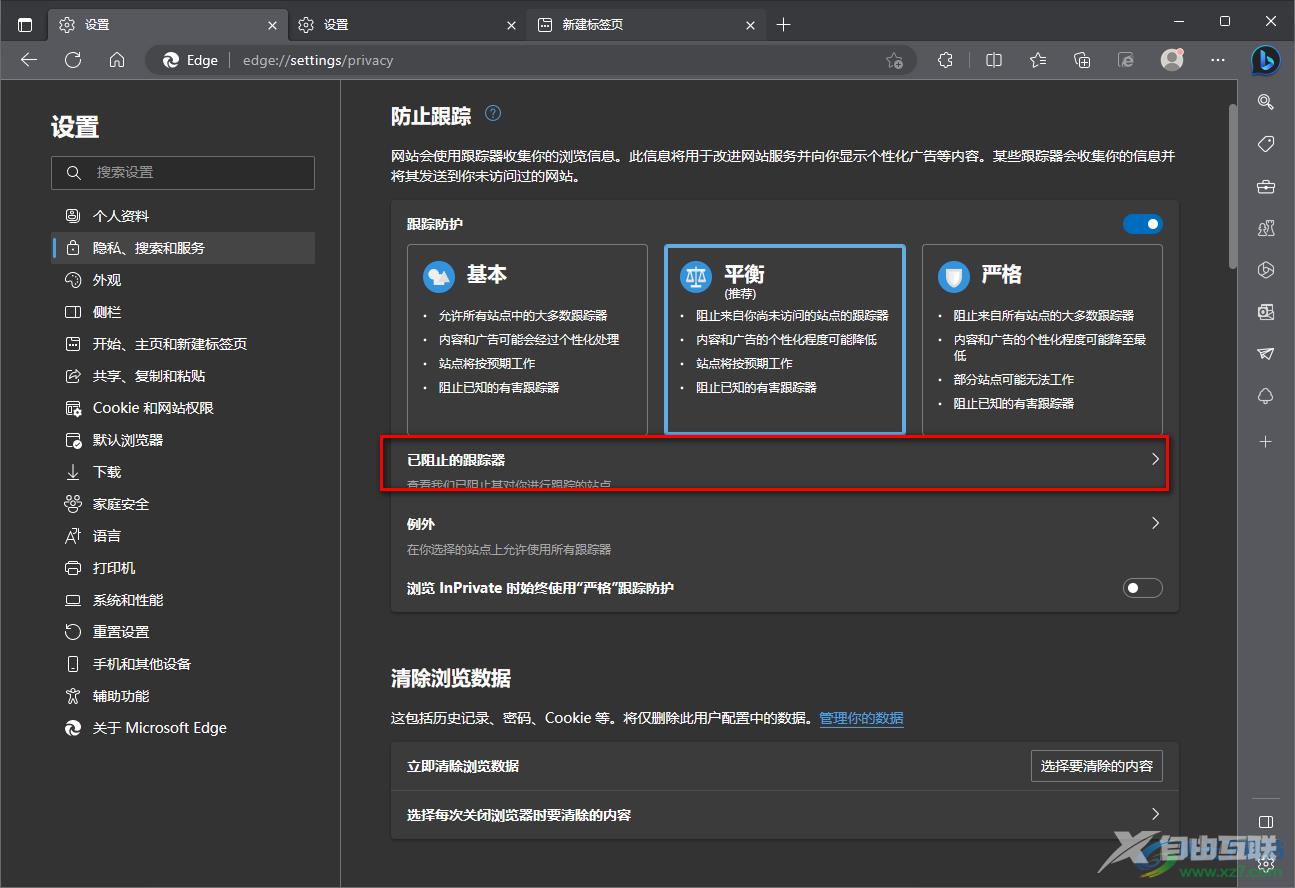Open the sidebar Outlook icon

pos(1266,312)
